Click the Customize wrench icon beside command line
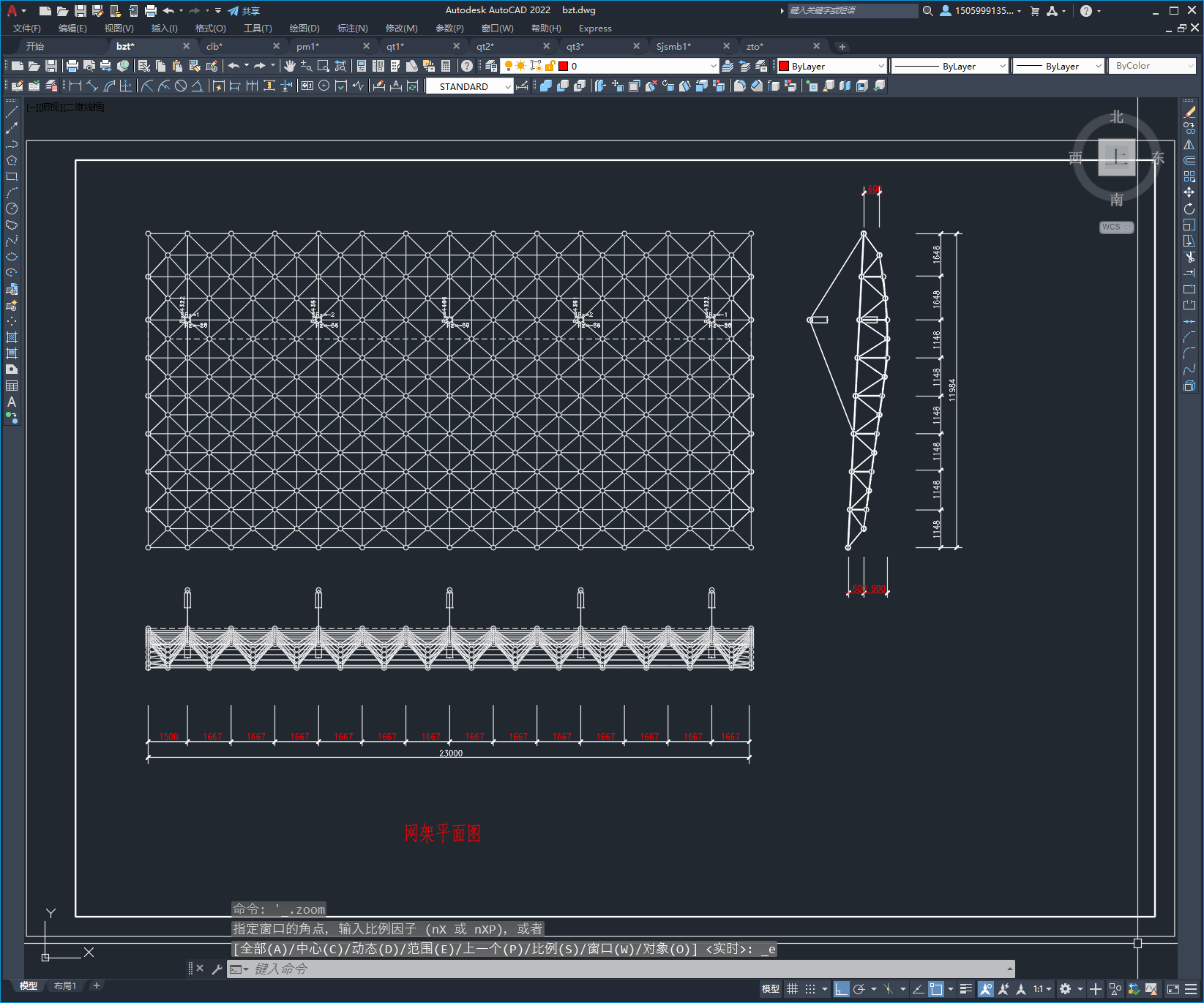Viewport: 1204px width, 1003px height. pyautogui.click(x=217, y=969)
